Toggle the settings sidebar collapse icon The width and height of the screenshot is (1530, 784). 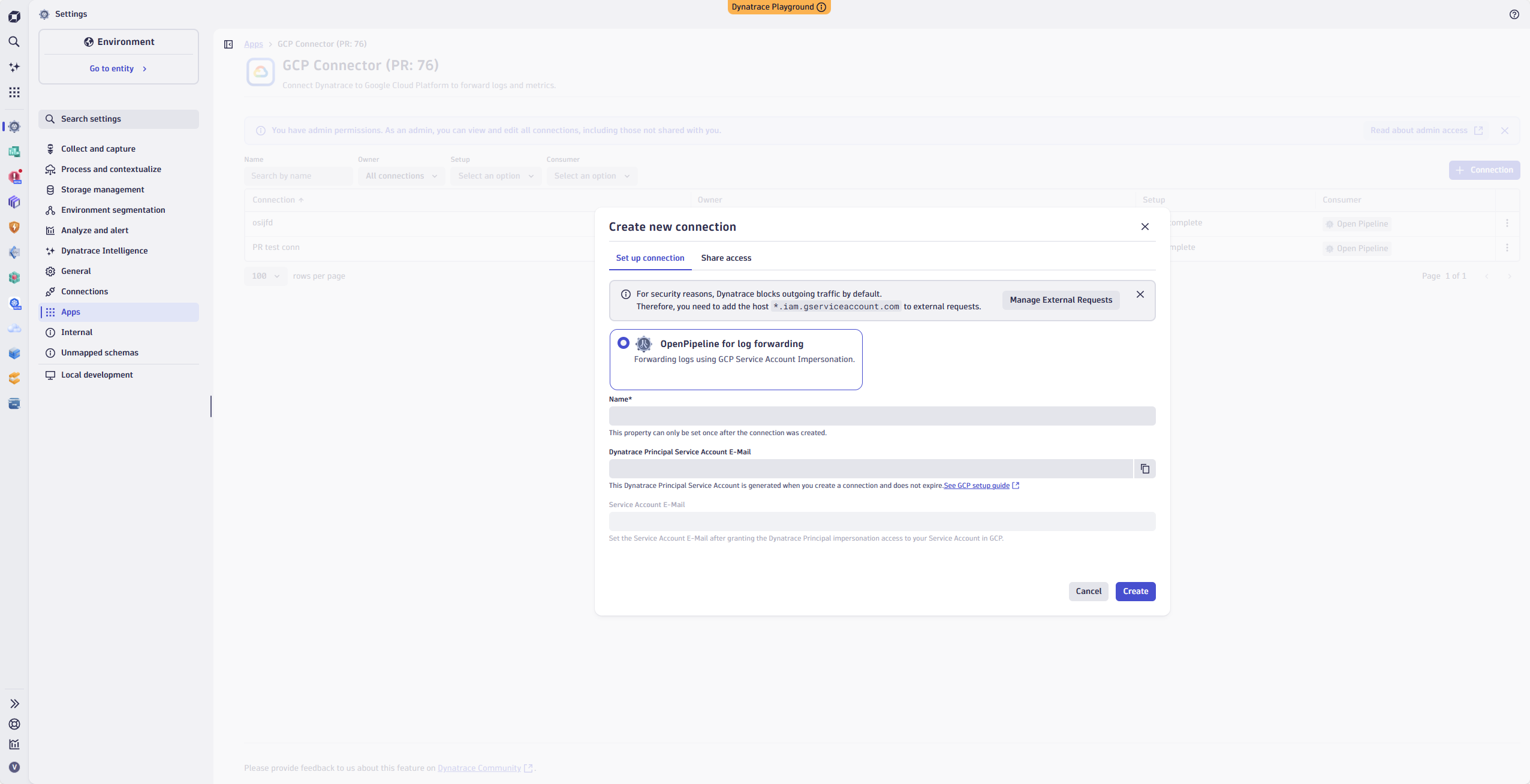(228, 44)
